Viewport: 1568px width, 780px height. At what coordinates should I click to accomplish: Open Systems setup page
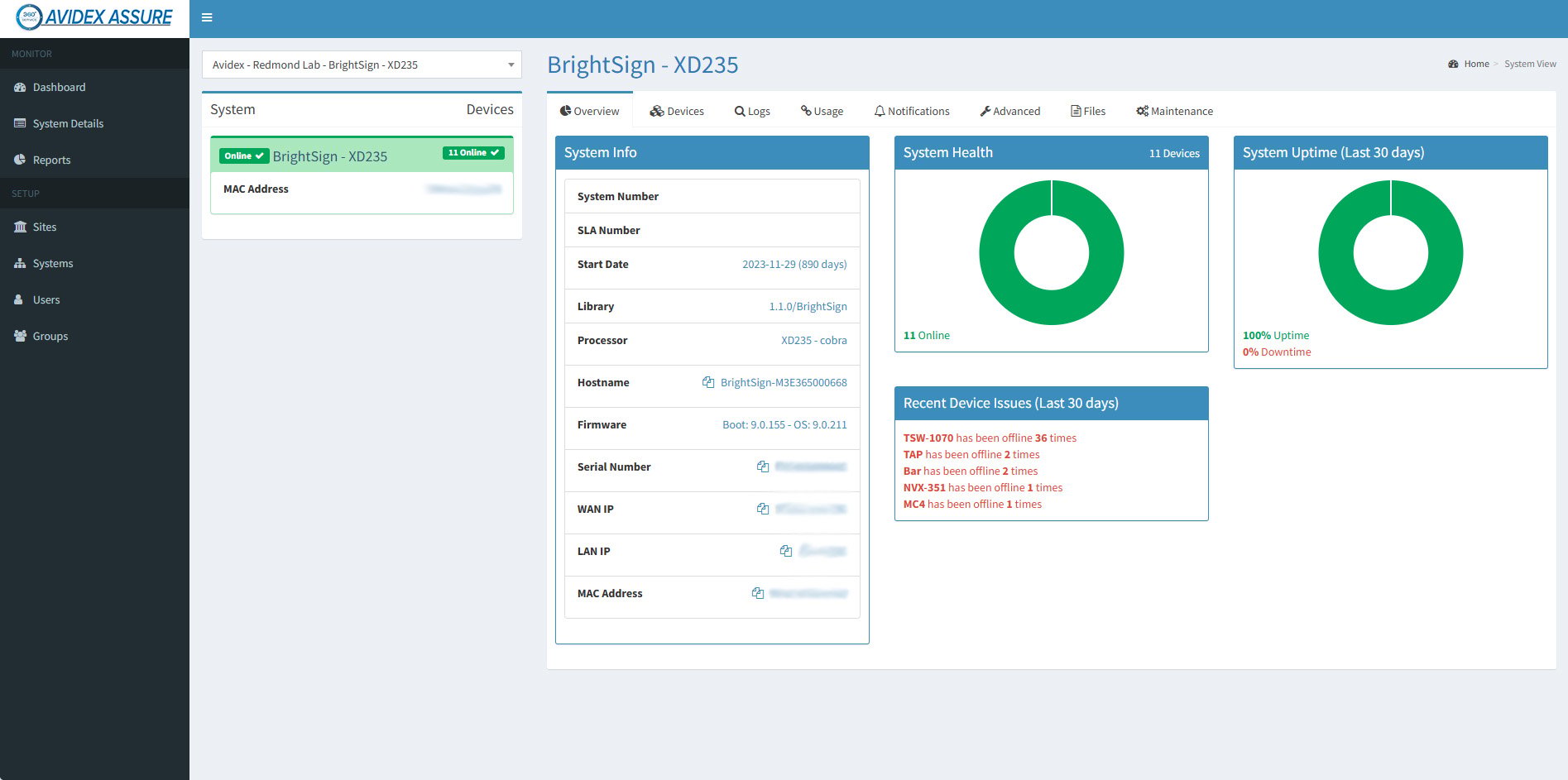94,263
